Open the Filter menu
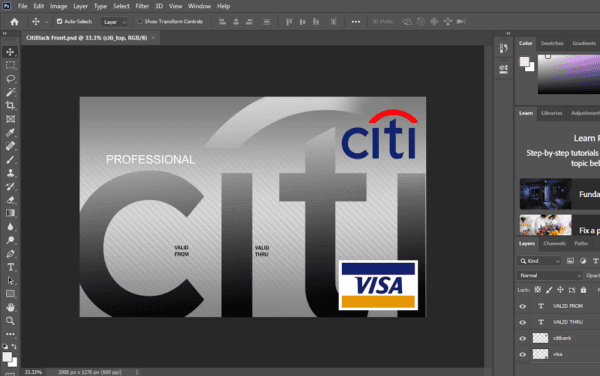Screen dimensions: 600x376 point(142,6)
